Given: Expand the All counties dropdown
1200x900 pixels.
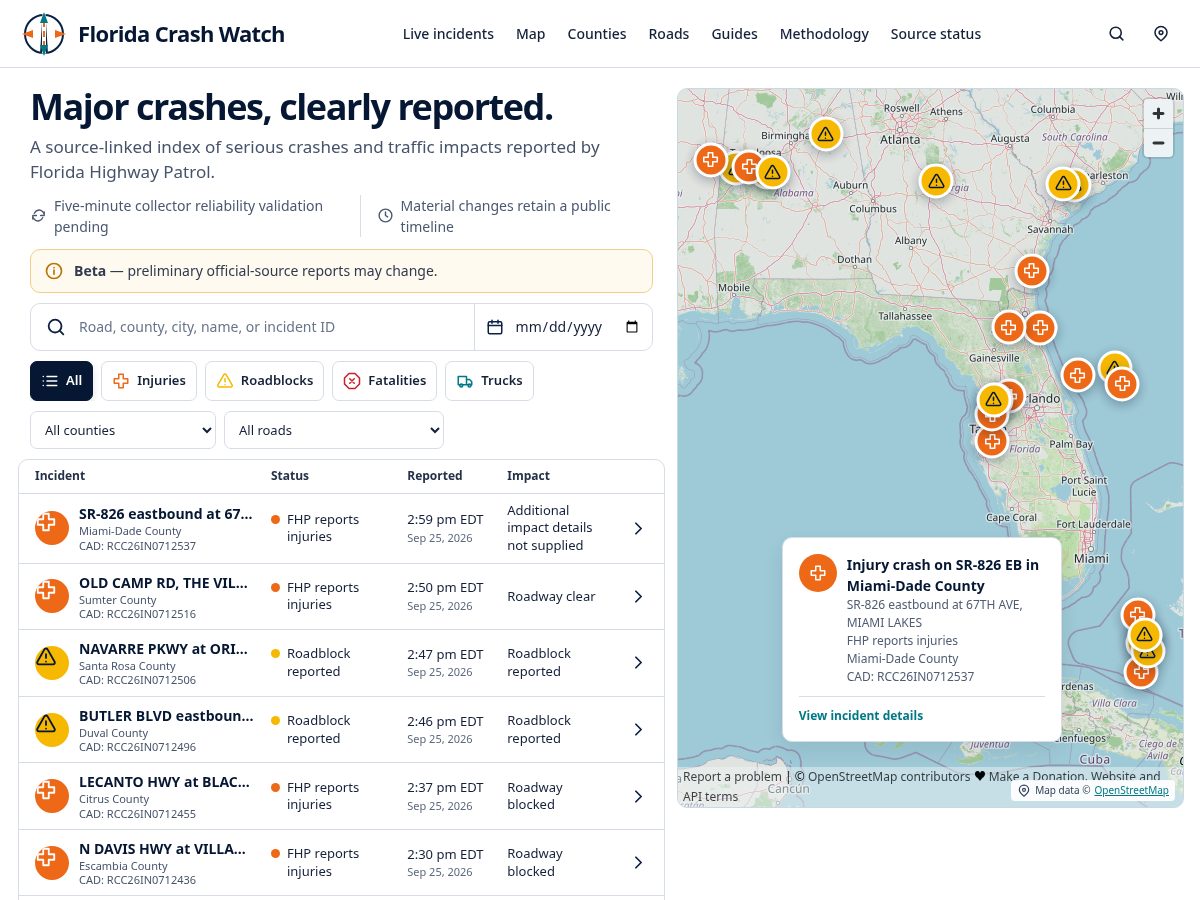Looking at the screenshot, I should coord(123,430).
